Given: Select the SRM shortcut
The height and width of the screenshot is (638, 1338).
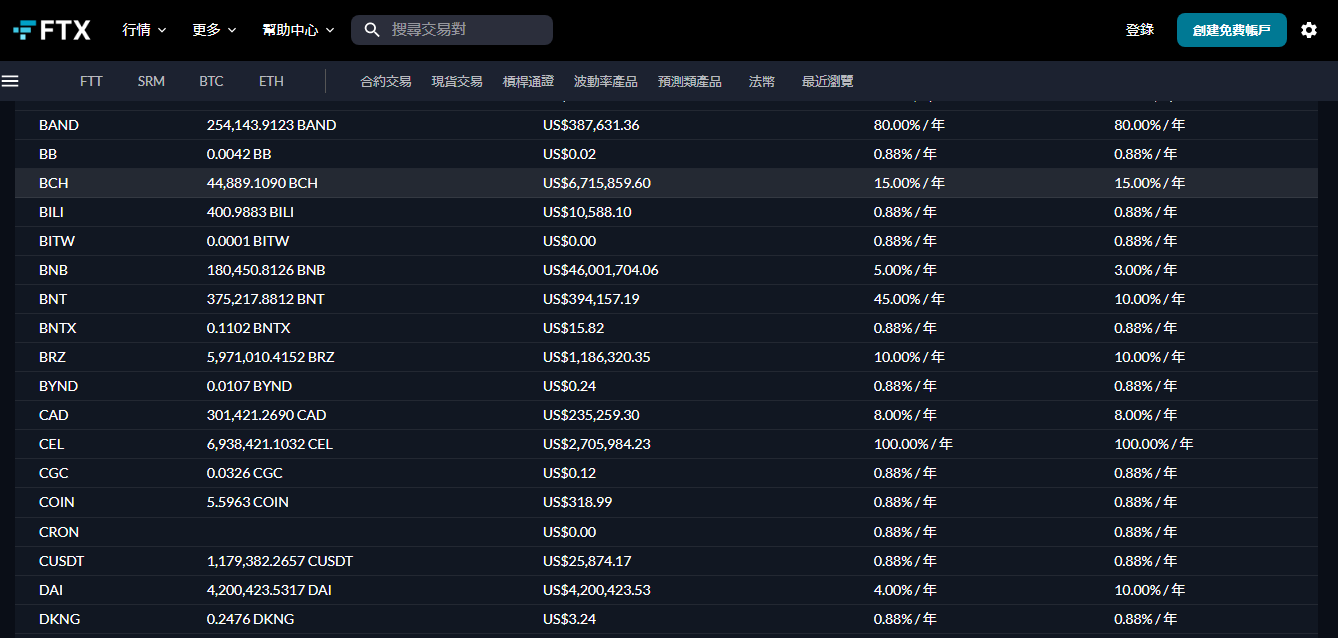Looking at the screenshot, I should (151, 81).
